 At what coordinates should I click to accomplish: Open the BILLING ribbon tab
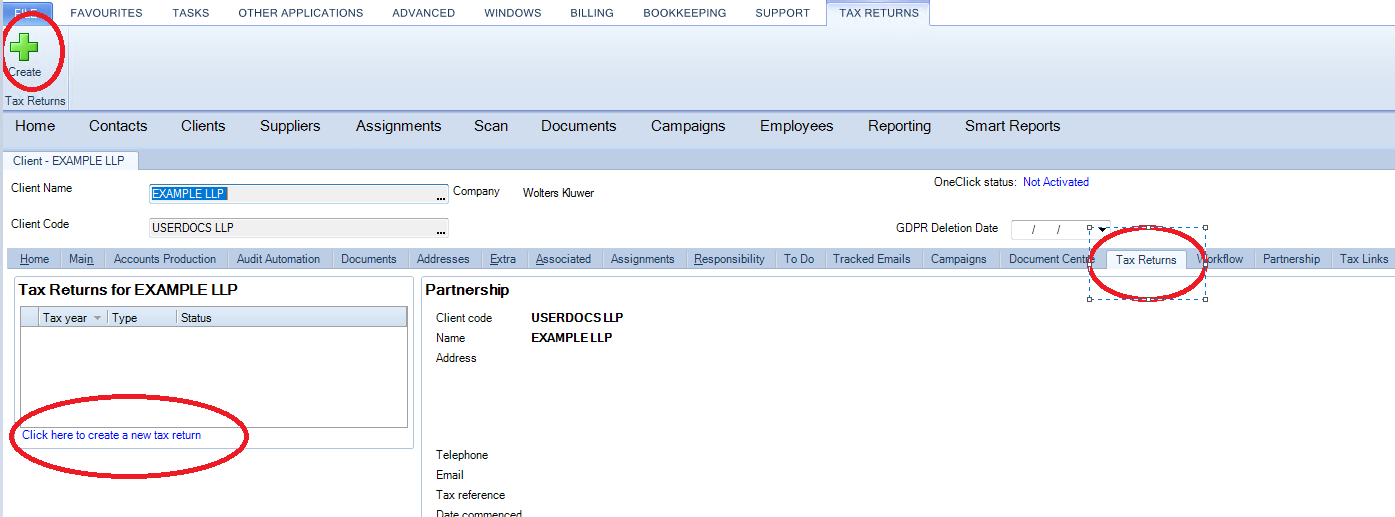[x=592, y=13]
